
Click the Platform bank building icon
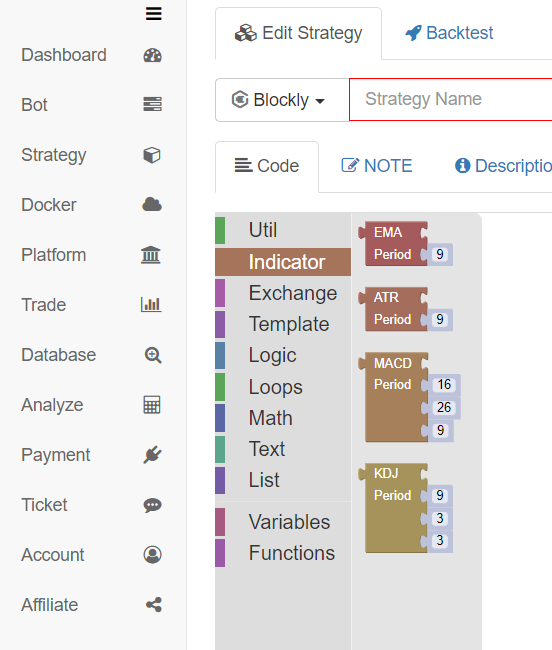point(151,255)
